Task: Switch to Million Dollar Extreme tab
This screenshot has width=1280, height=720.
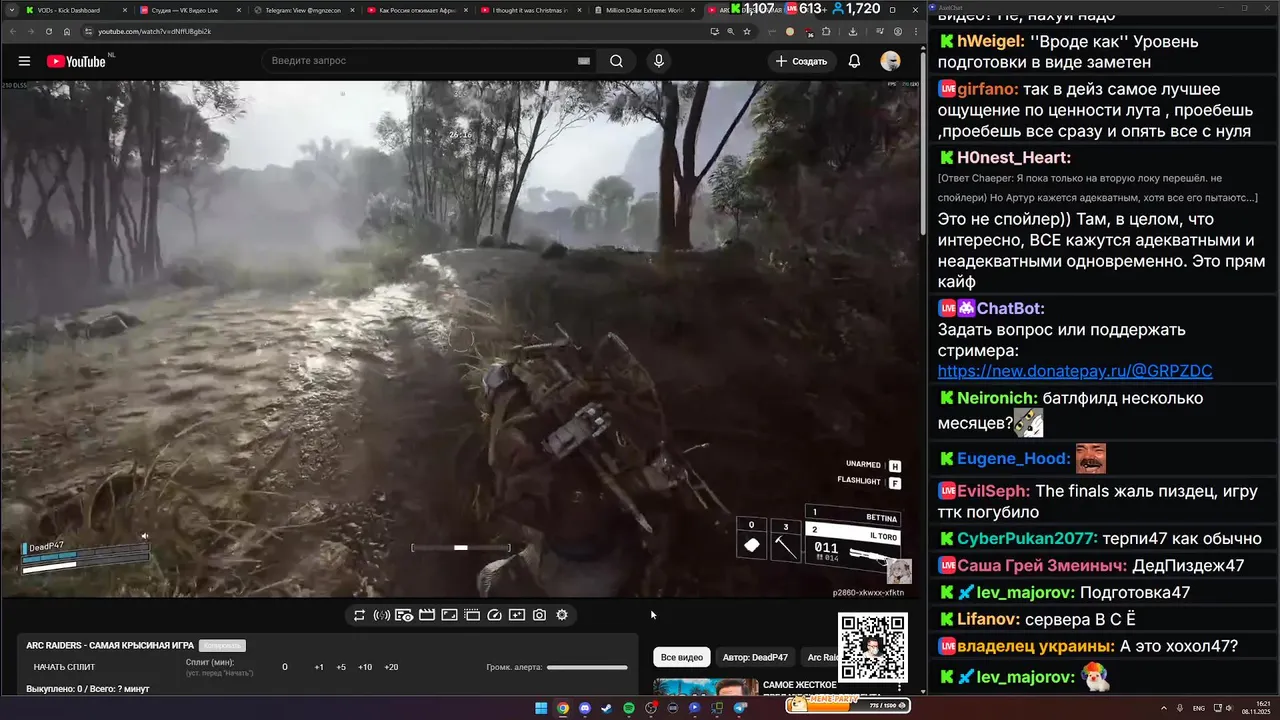Action: [643, 10]
